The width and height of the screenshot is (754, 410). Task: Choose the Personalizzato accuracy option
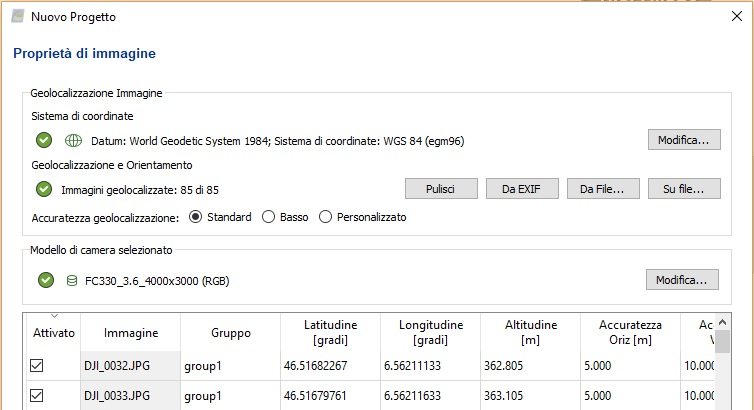click(325, 217)
